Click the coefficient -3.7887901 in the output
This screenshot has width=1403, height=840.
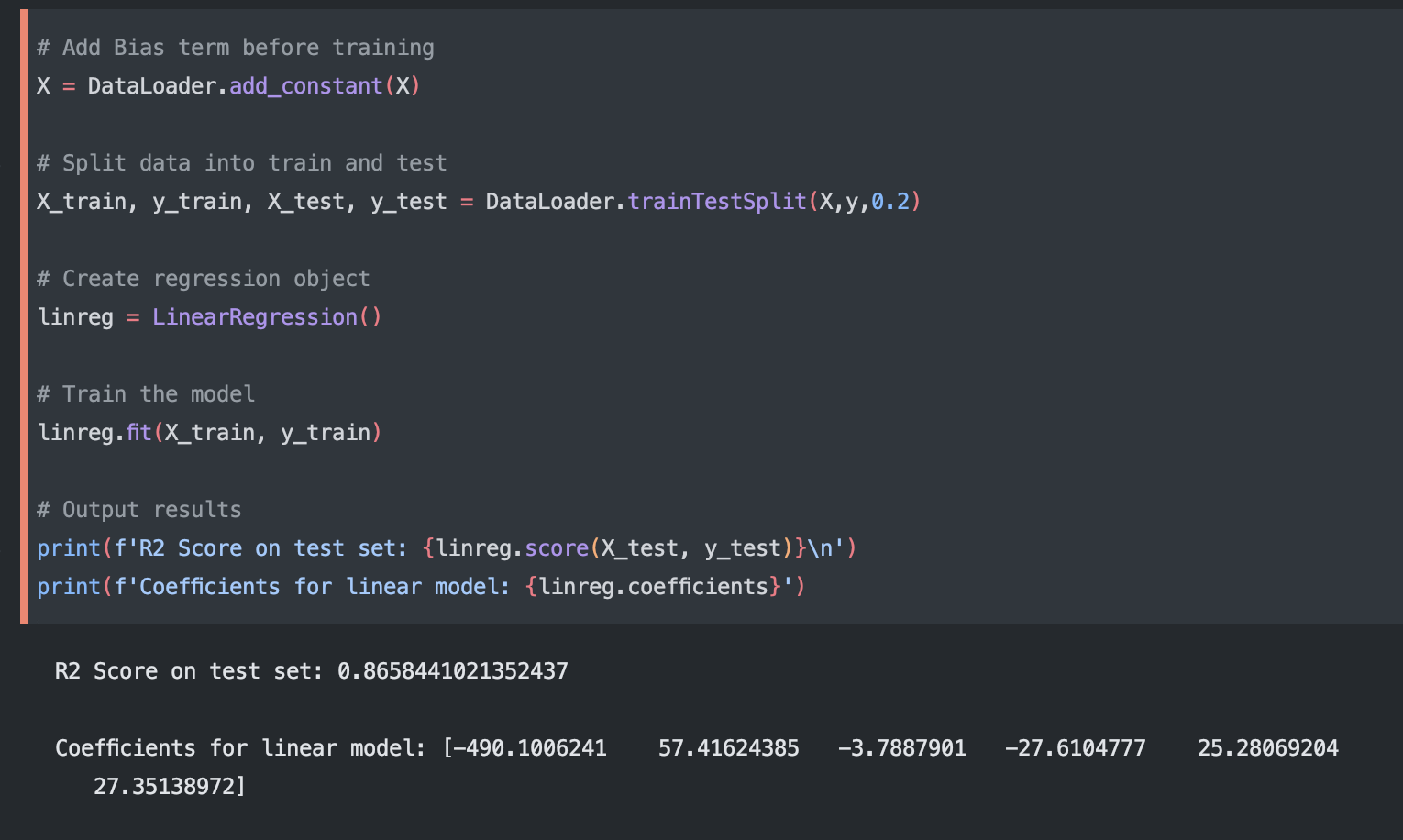pos(902,748)
